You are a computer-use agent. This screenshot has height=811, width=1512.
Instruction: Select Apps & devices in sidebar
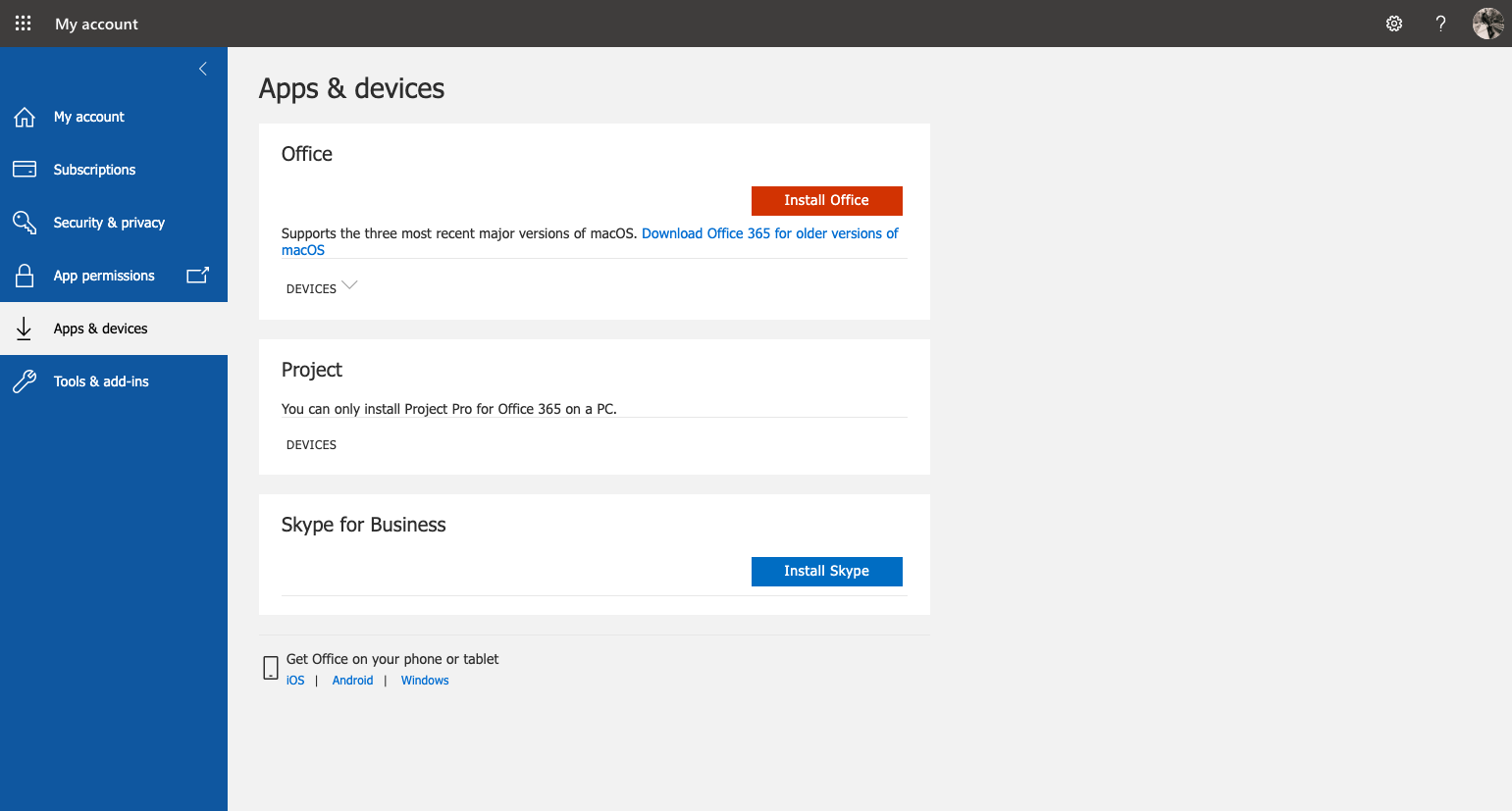coord(114,329)
